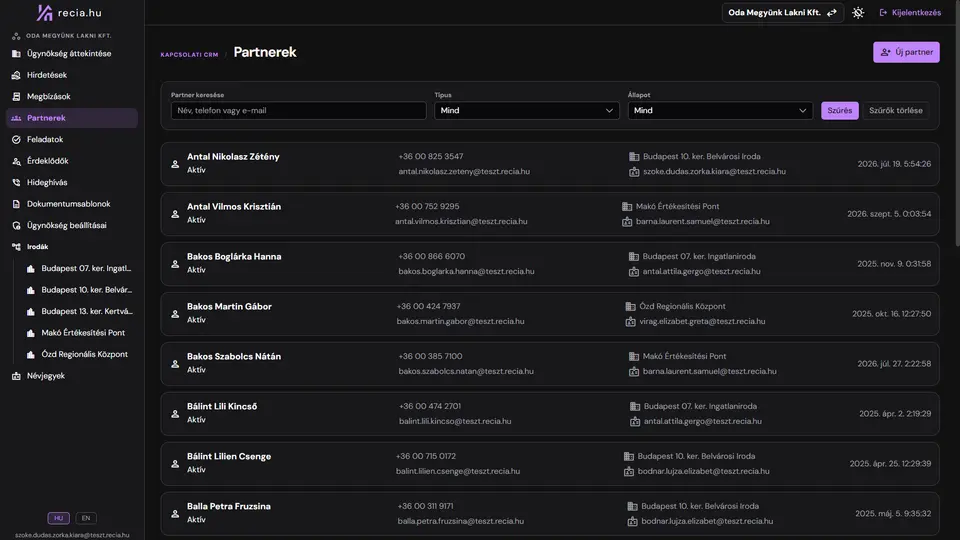Click the Szűrők törlése button

tap(896, 111)
